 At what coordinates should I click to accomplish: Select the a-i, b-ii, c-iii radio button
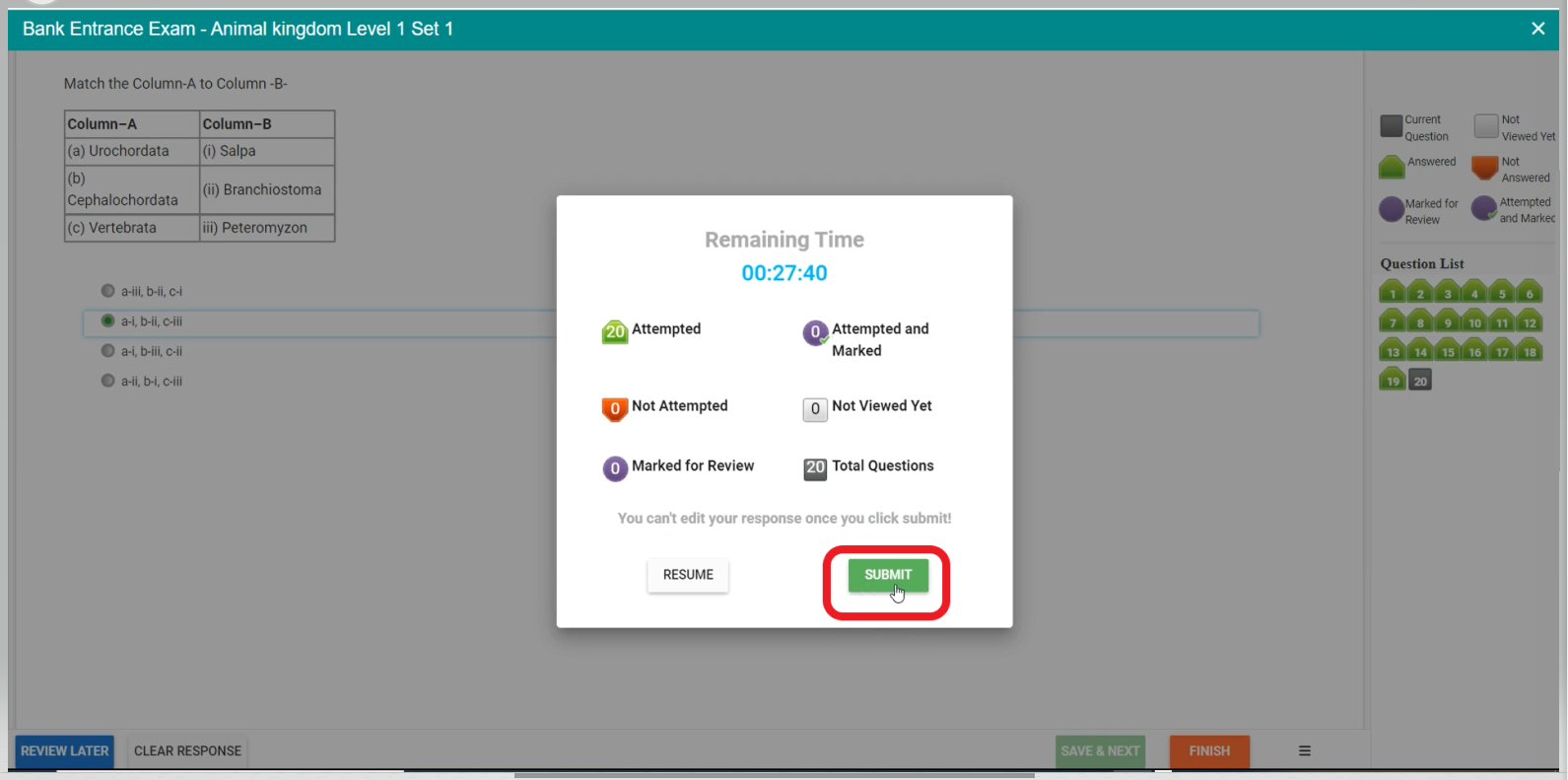click(x=108, y=320)
